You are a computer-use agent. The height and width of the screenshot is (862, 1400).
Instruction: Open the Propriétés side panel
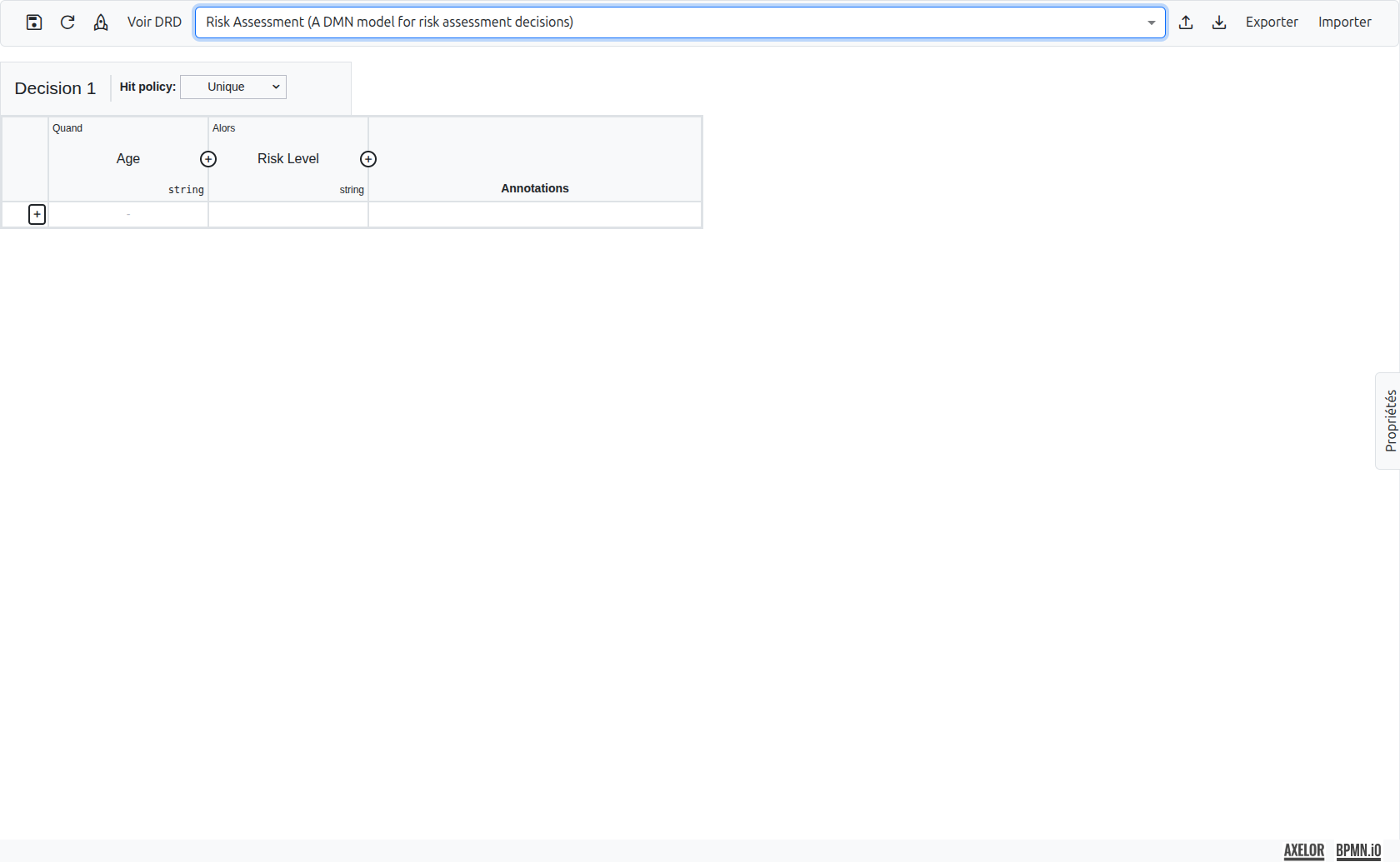point(1388,421)
